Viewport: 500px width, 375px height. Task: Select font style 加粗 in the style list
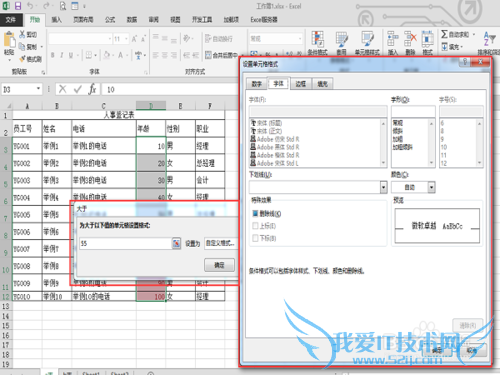tap(398, 139)
